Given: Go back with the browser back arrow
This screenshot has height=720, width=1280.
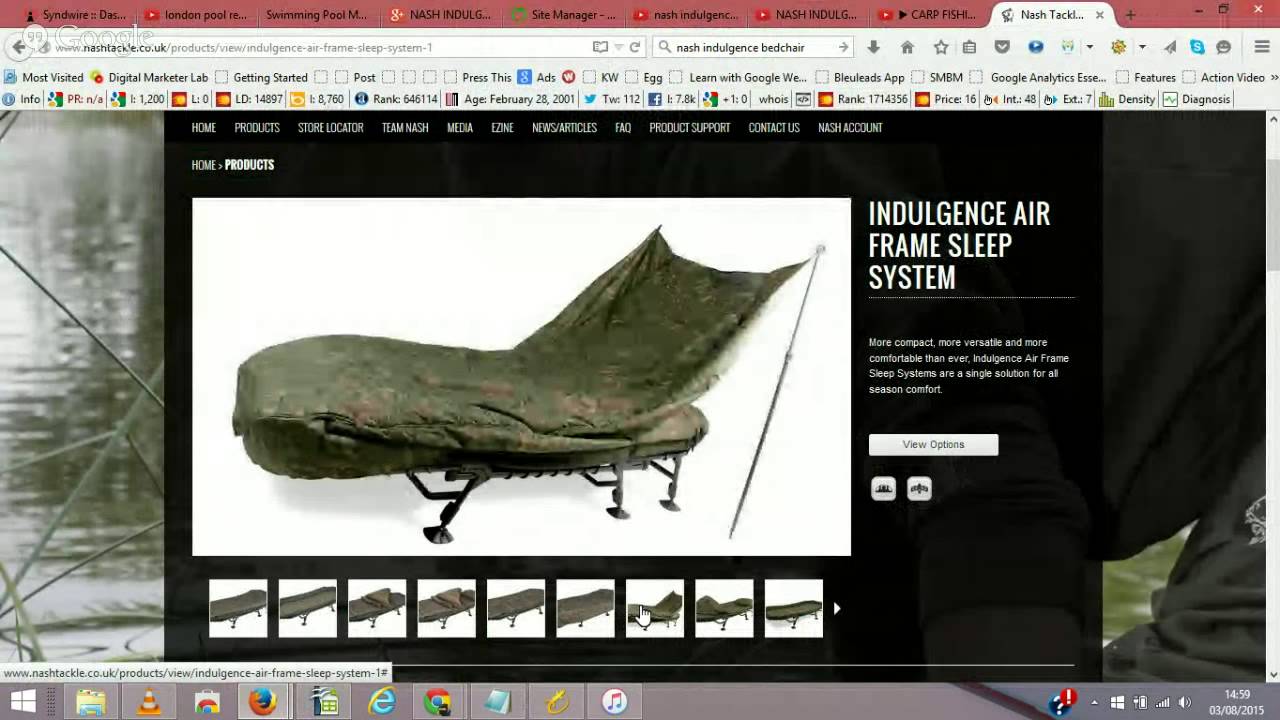Looking at the screenshot, I should (x=19, y=47).
